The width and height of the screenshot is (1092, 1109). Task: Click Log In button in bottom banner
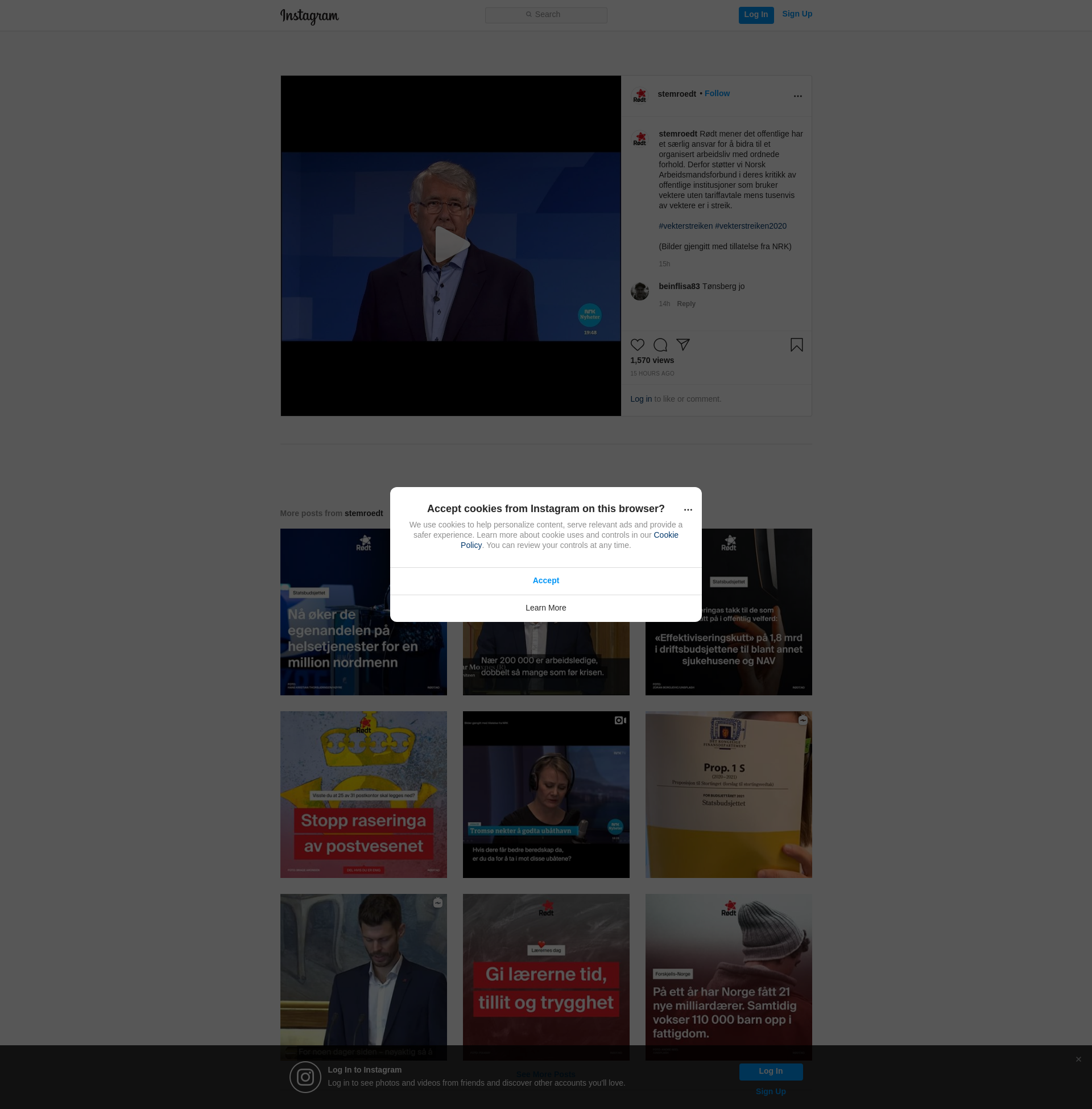click(770, 1071)
